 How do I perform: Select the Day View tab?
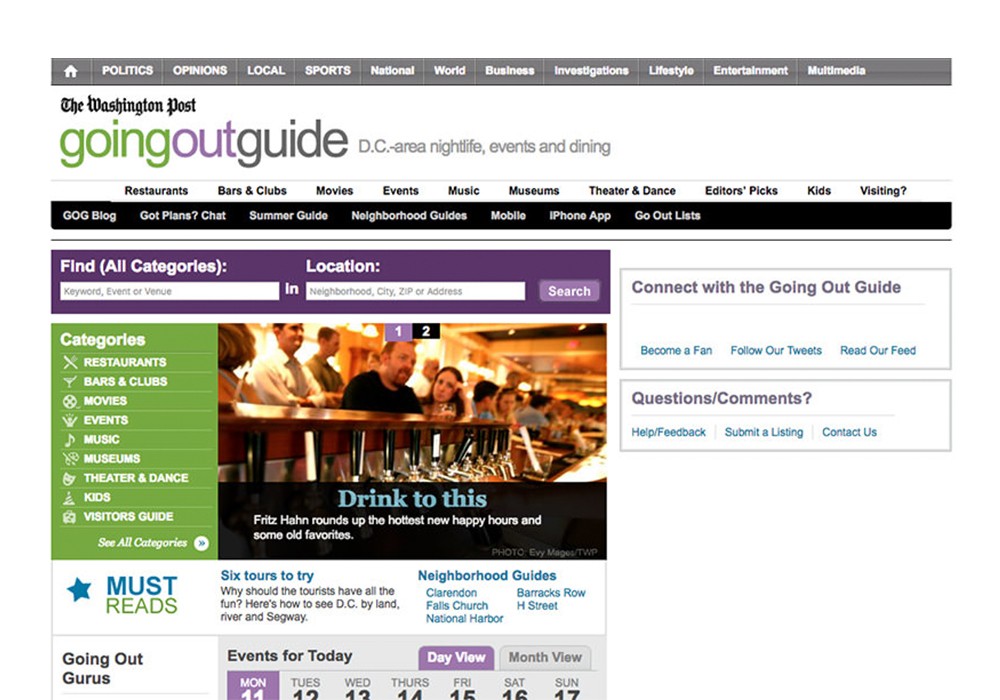tap(456, 657)
